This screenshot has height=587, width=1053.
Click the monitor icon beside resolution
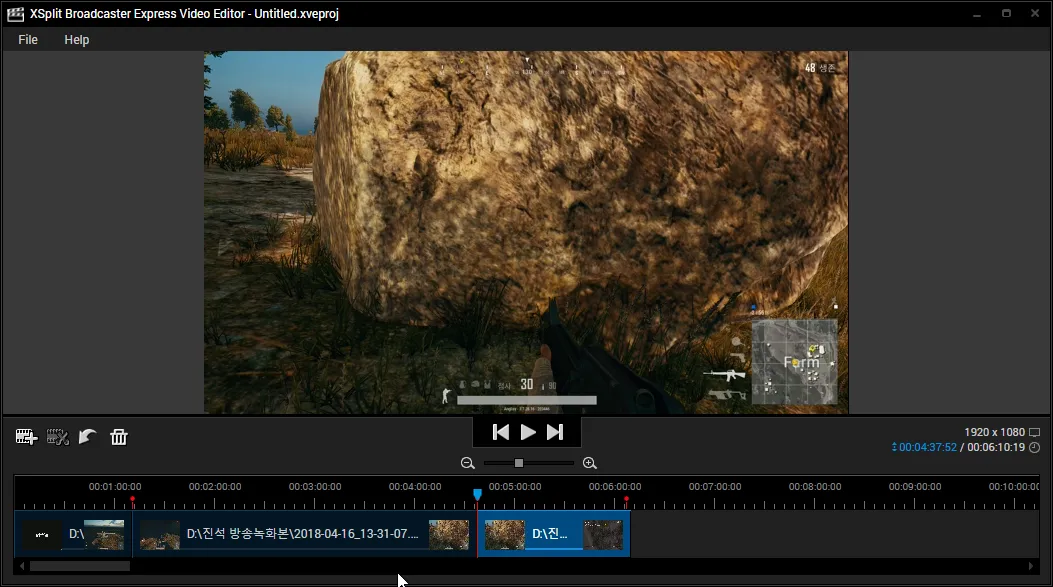(x=1034, y=433)
